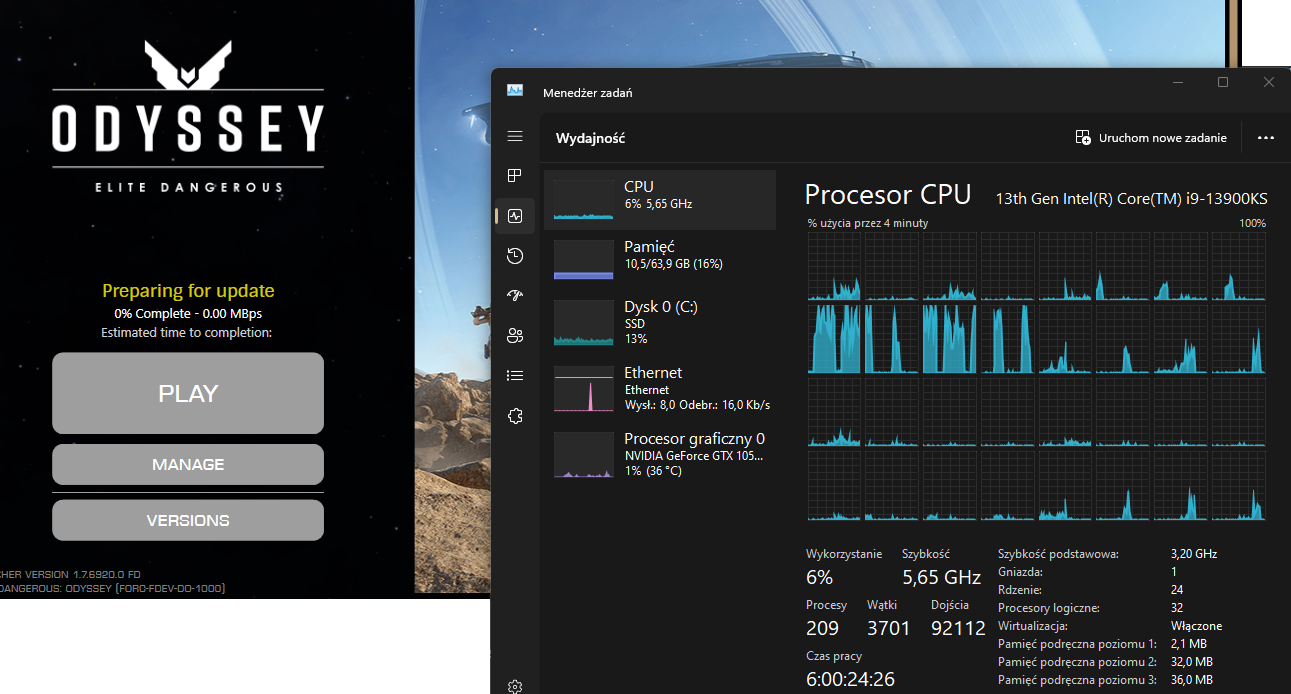Viewport: 1291px width, 694px height.
Task: Maximize the Menedżer zadań window
Action: [x=1223, y=82]
